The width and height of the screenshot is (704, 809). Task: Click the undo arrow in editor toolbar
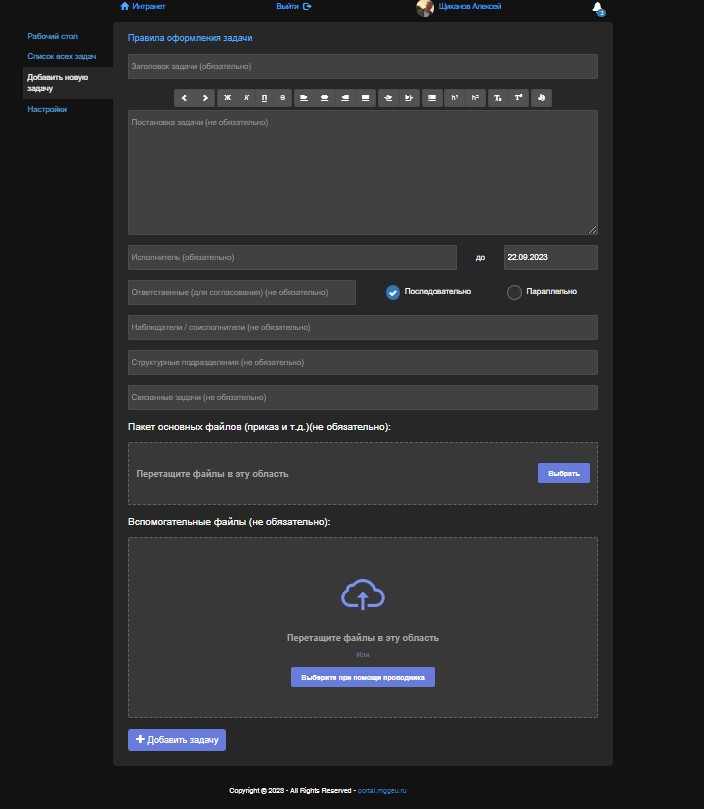(184, 98)
